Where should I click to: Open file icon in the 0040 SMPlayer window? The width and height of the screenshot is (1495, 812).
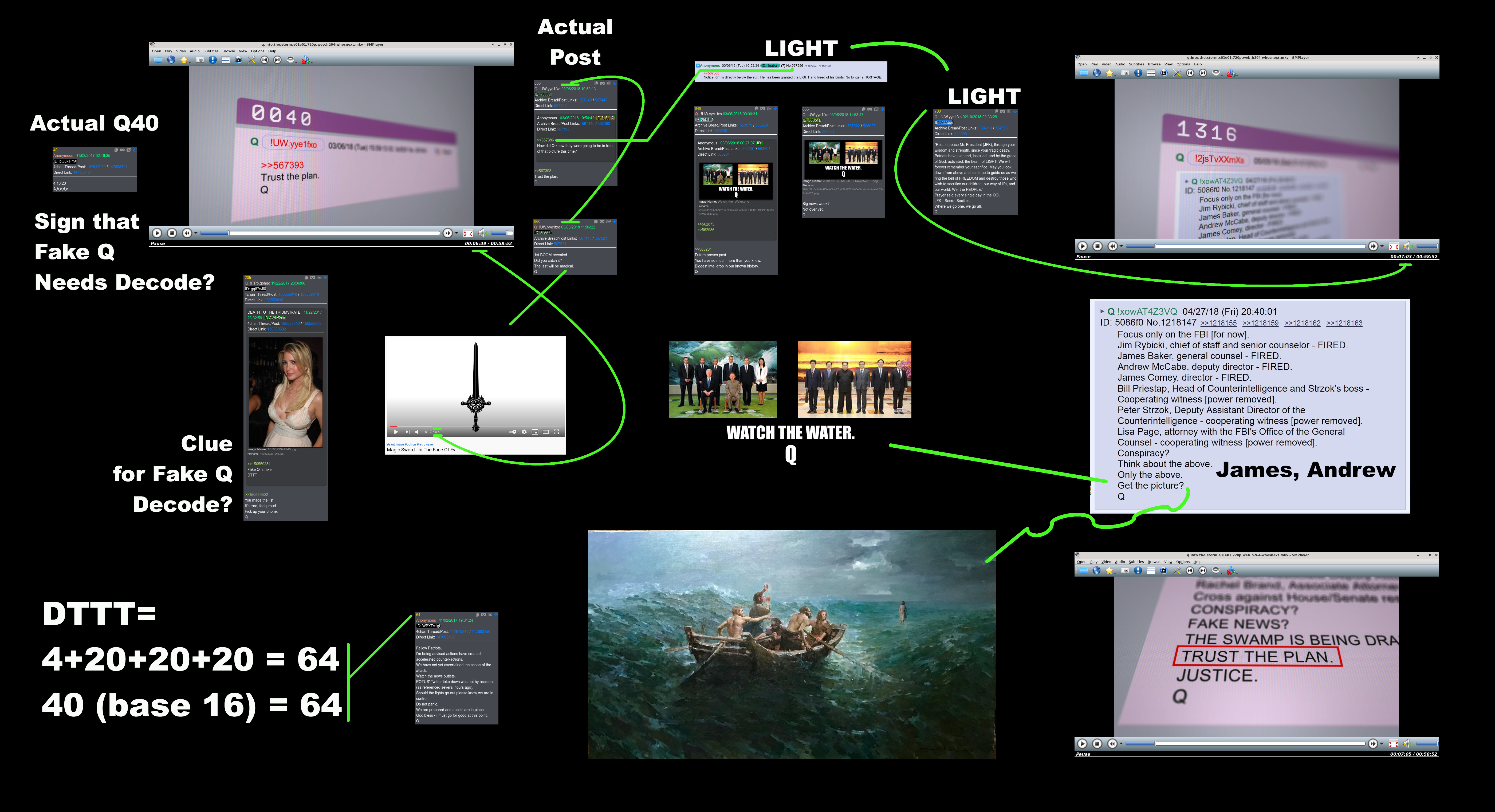tap(158, 60)
